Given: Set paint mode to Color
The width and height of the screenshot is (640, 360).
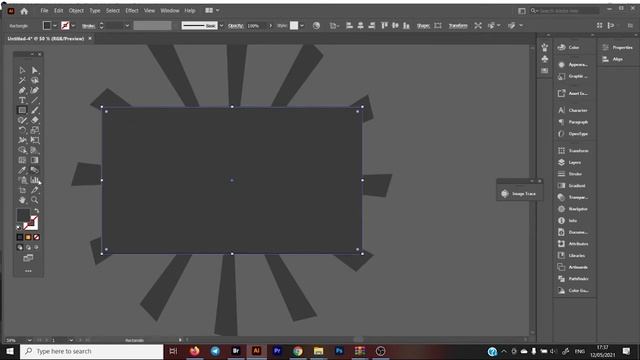Looking at the screenshot, I should (20, 237).
